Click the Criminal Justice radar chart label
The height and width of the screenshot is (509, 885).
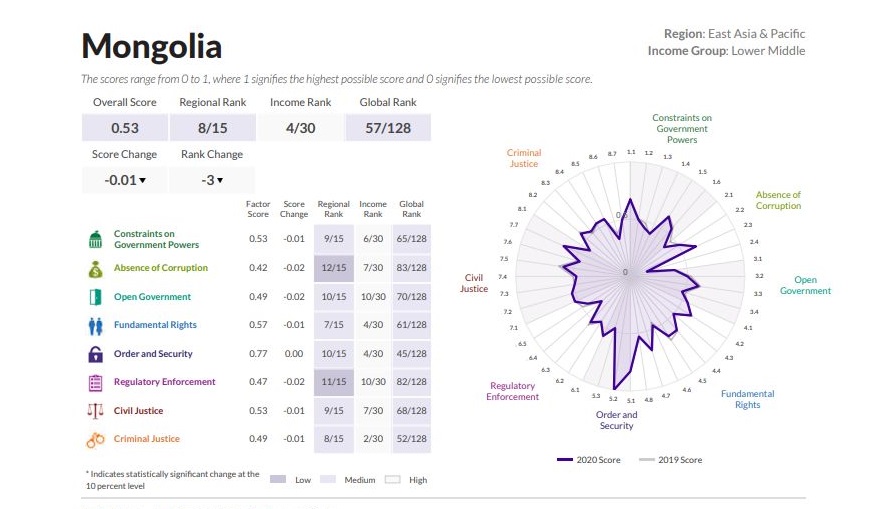[523, 158]
